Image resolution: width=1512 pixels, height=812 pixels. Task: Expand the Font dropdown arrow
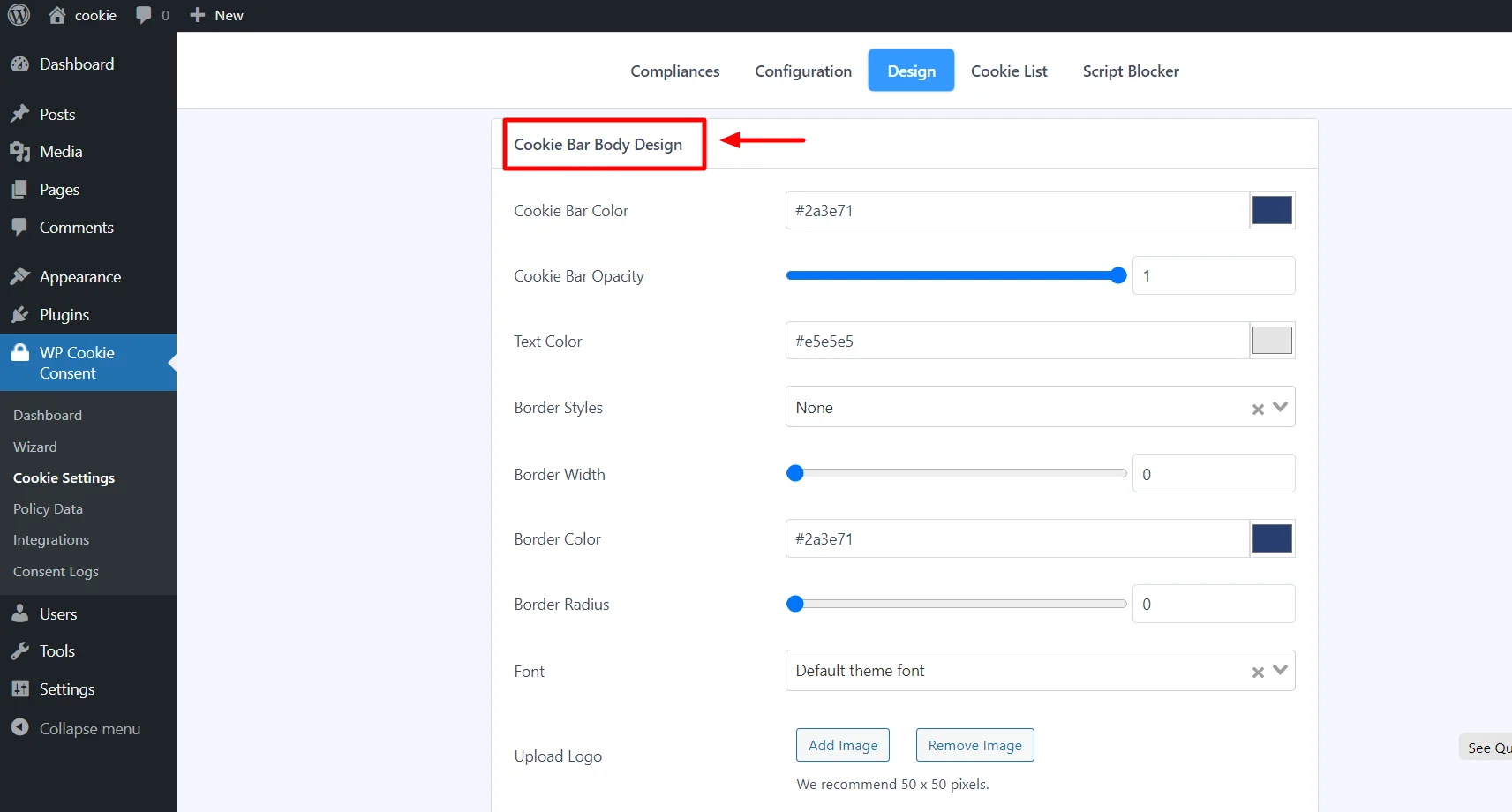point(1281,670)
